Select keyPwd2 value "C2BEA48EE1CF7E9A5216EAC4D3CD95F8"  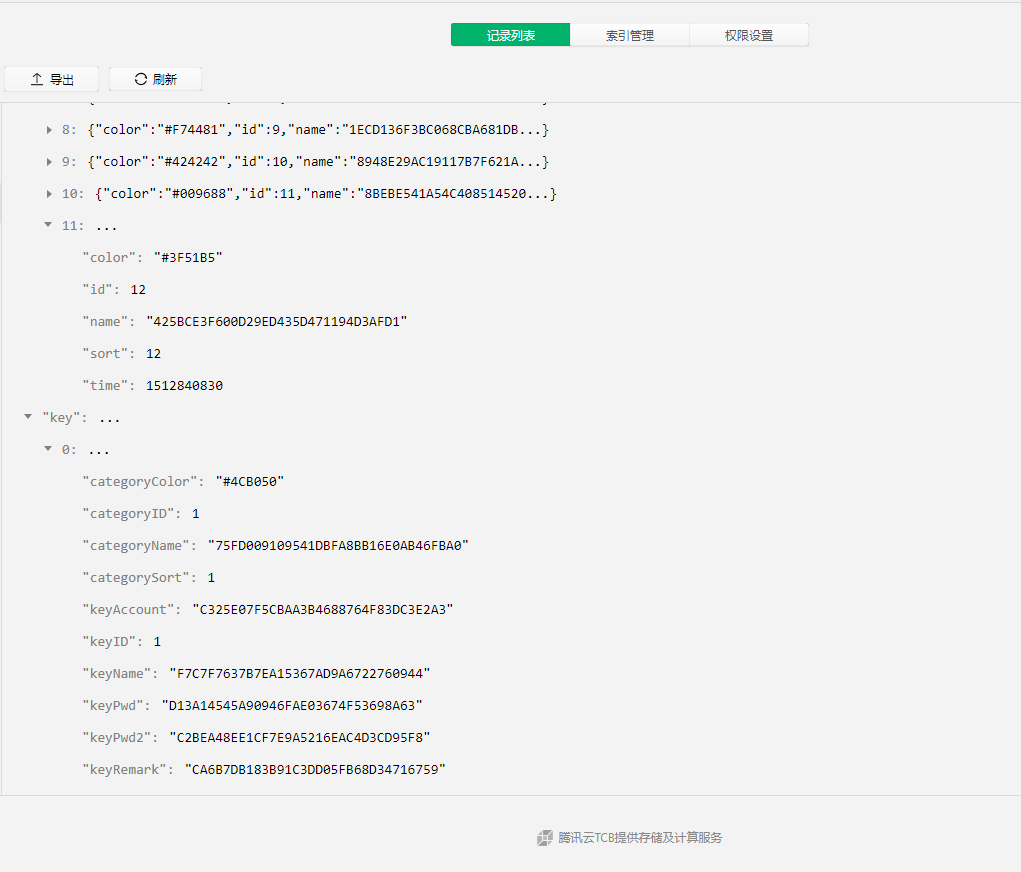pos(300,737)
